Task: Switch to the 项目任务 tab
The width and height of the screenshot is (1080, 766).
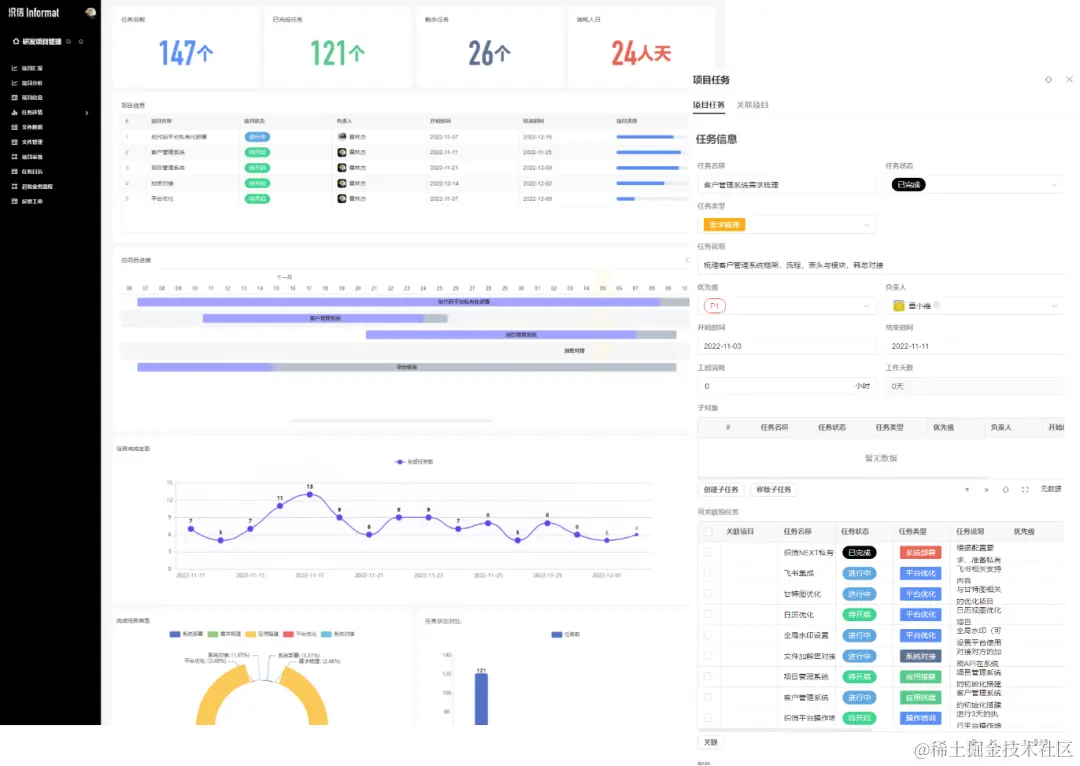Action: point(708,105)
